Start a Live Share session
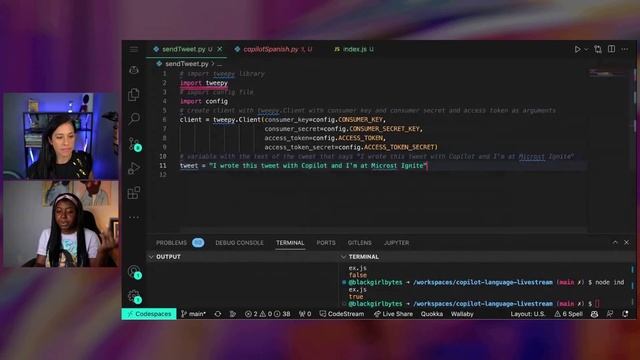 (x=393, y=314)
